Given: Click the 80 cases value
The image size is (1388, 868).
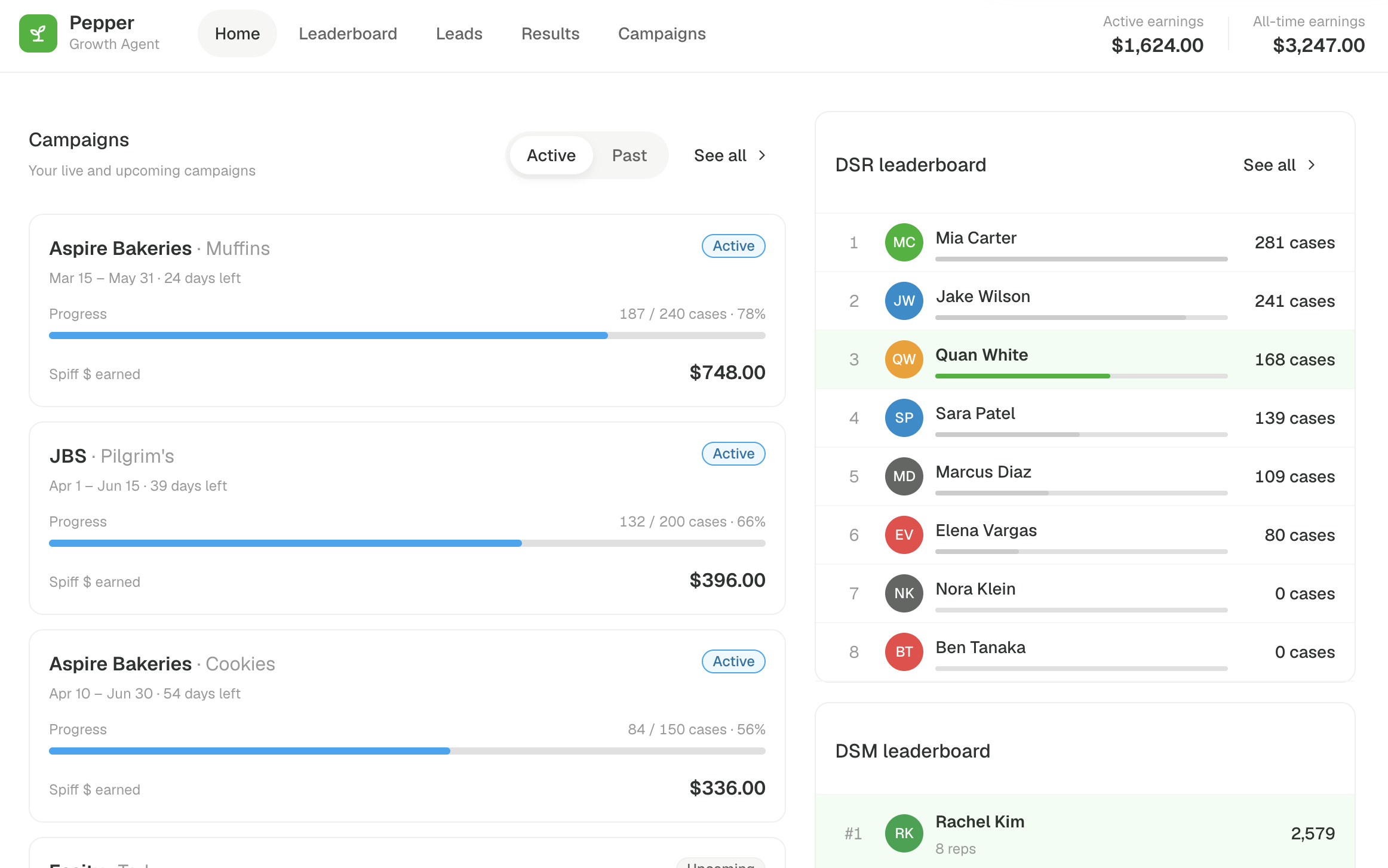Looking at the screenshot, I should 1300,535.
